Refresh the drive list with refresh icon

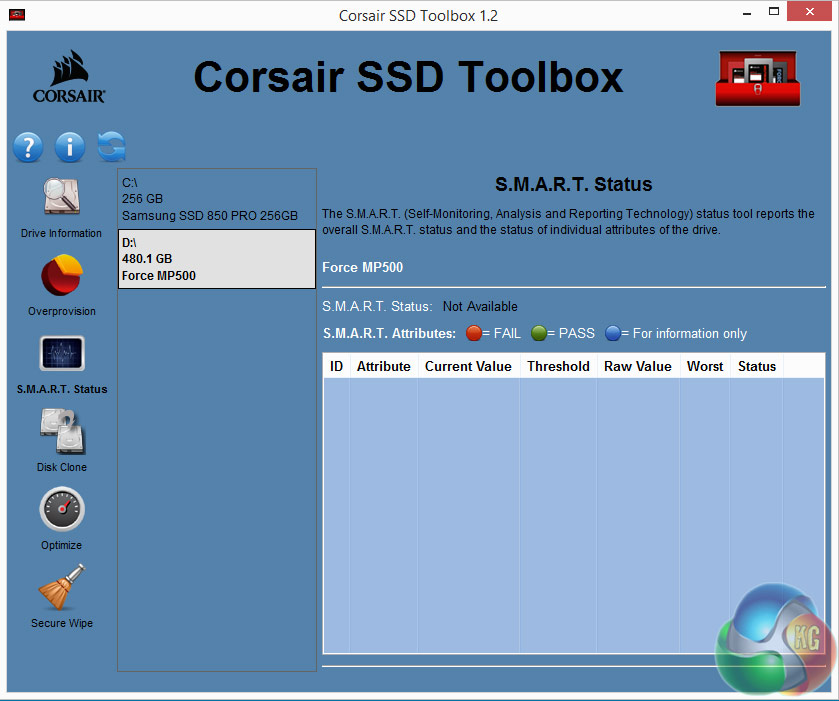click(x=112, y=147)
